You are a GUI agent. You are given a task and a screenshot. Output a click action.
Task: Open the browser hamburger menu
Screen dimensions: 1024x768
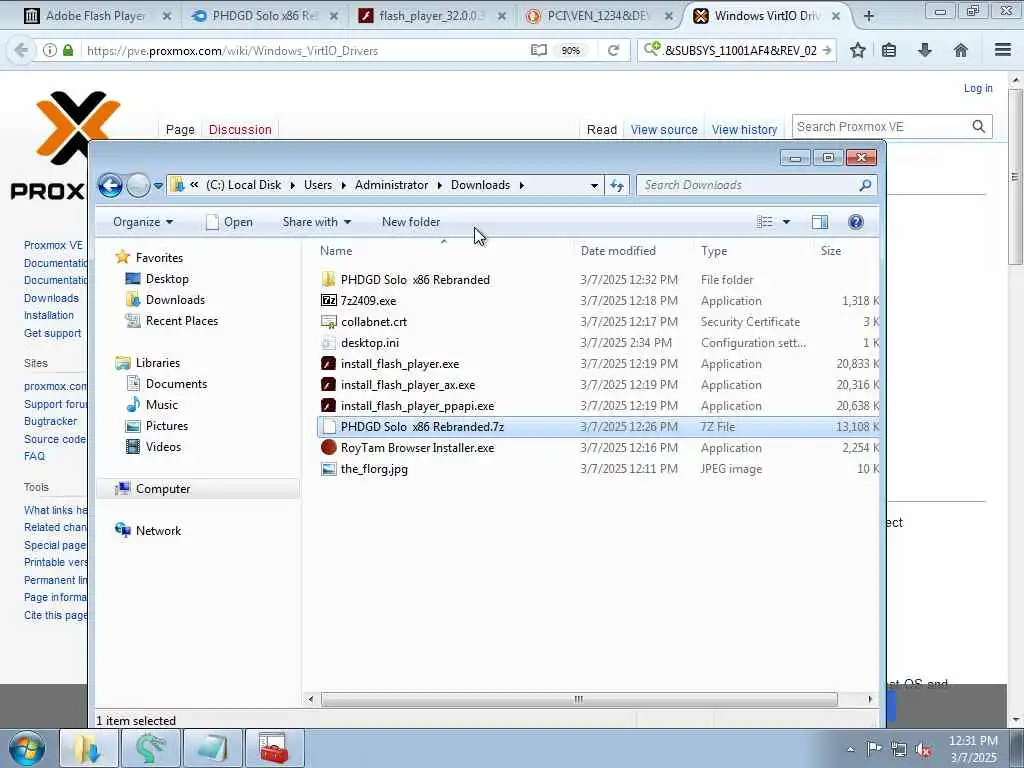[x=1003, y=50]
